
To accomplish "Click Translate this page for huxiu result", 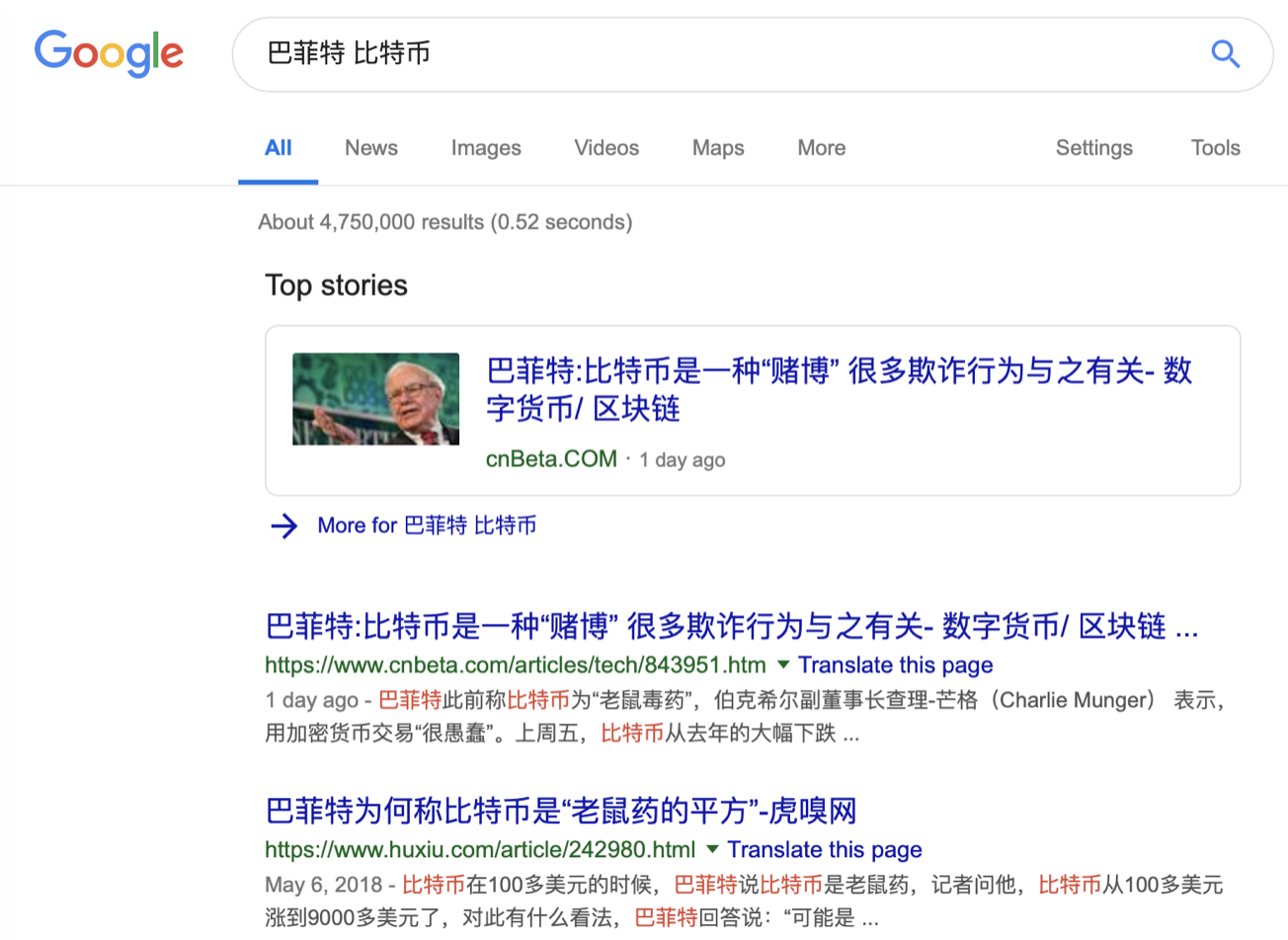I will (x=825, y=849).
